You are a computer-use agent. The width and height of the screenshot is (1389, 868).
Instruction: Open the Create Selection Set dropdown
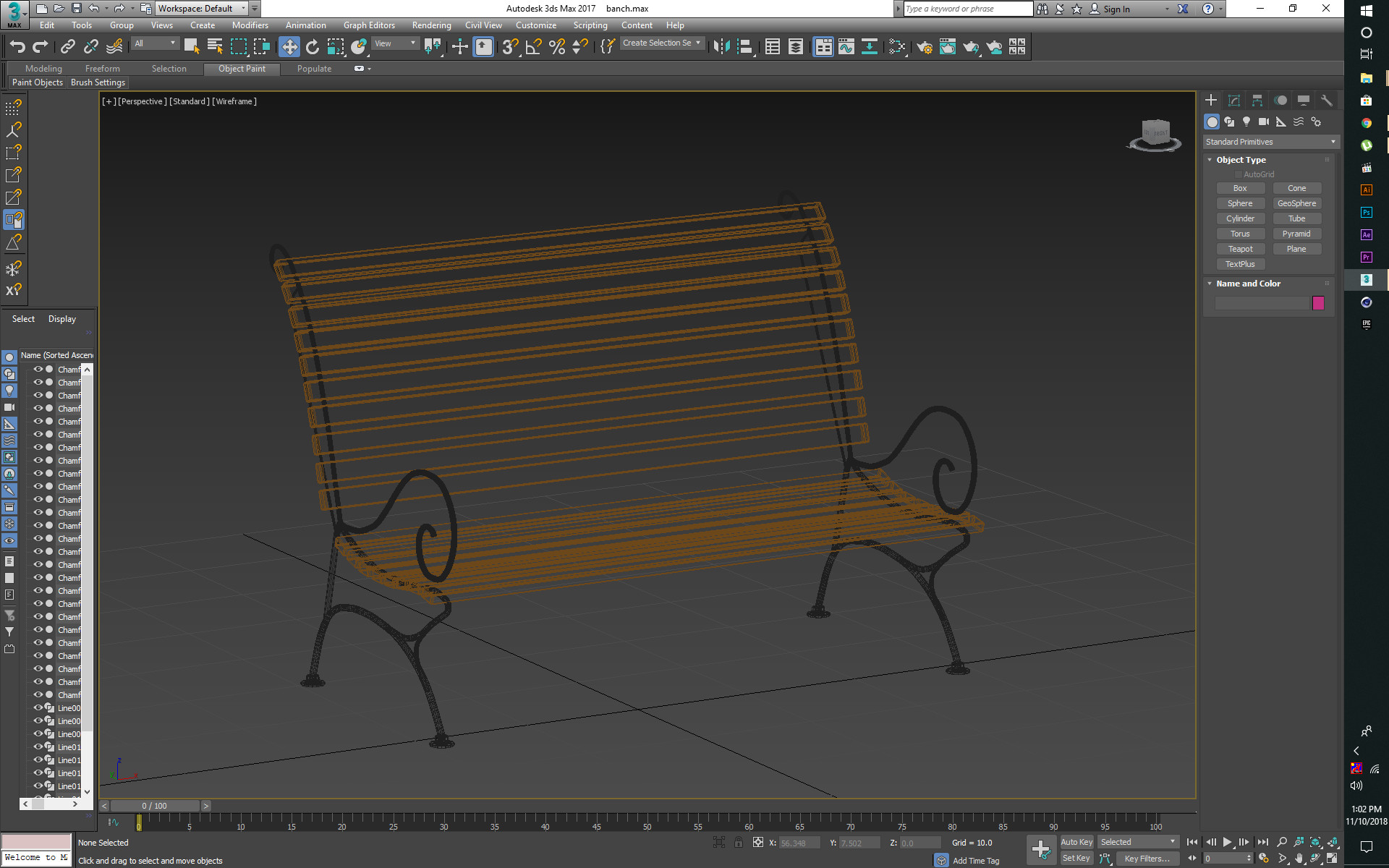pos(662,43)
